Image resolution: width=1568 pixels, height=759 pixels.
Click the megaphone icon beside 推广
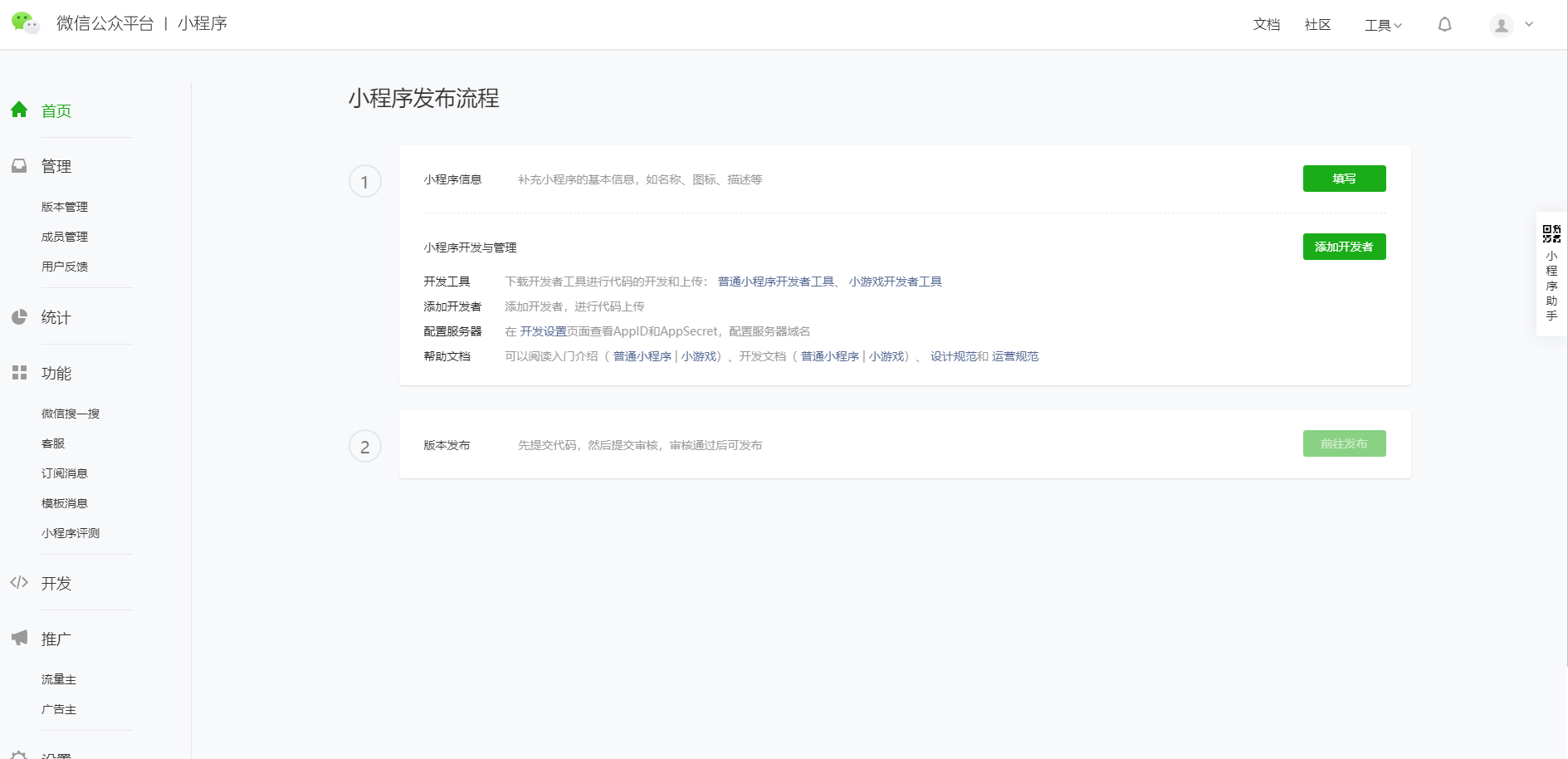click(x=19, y=638)
